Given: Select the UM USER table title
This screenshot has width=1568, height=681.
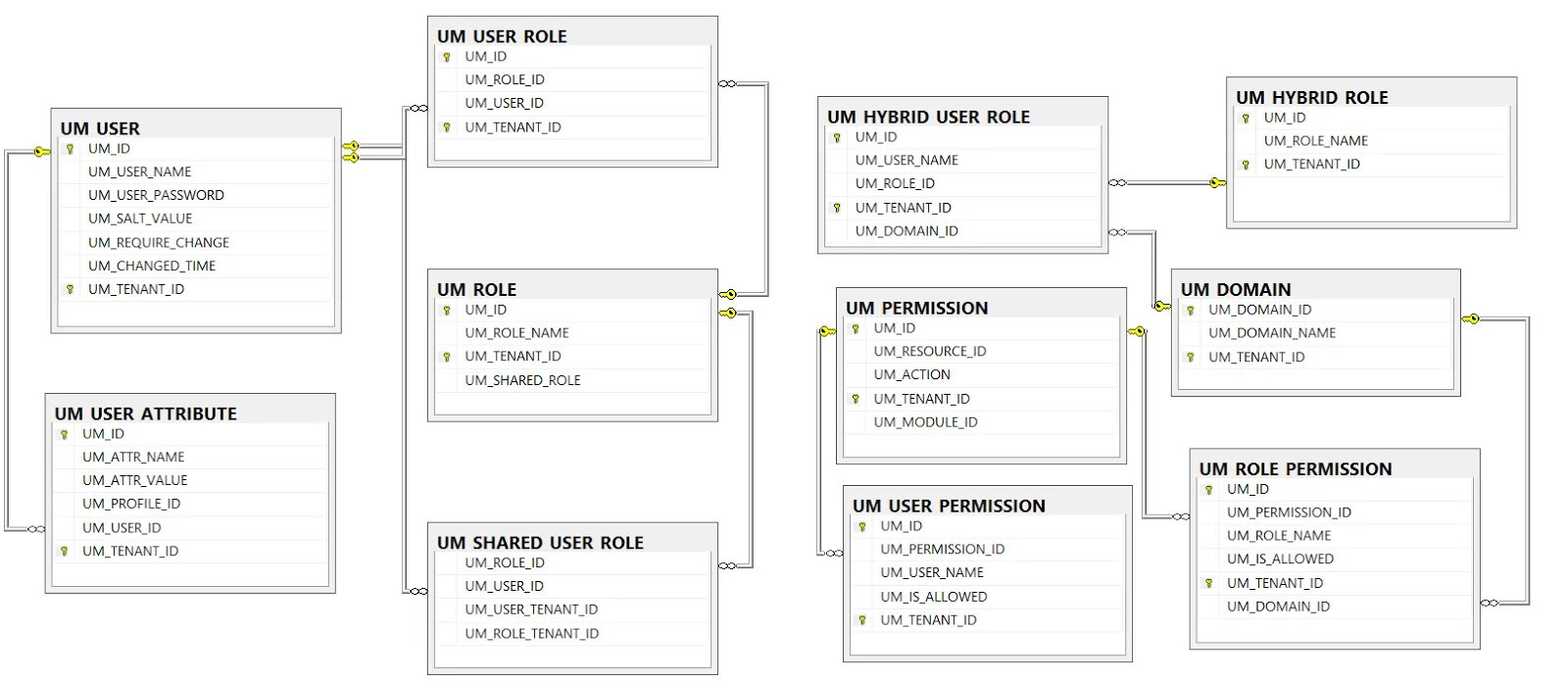Looking at the screenshot, I should 100,128.
